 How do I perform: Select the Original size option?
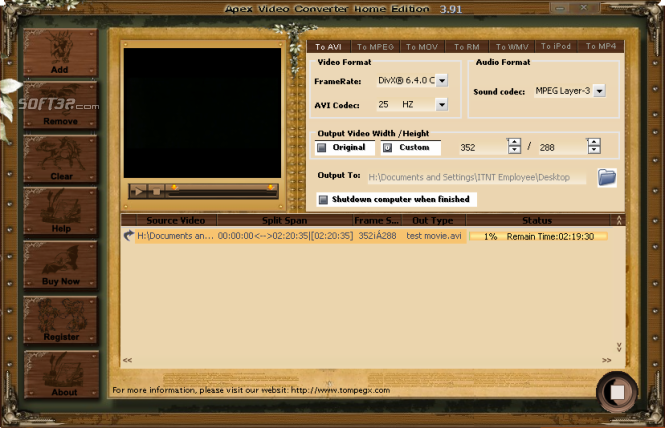point(344,147)
